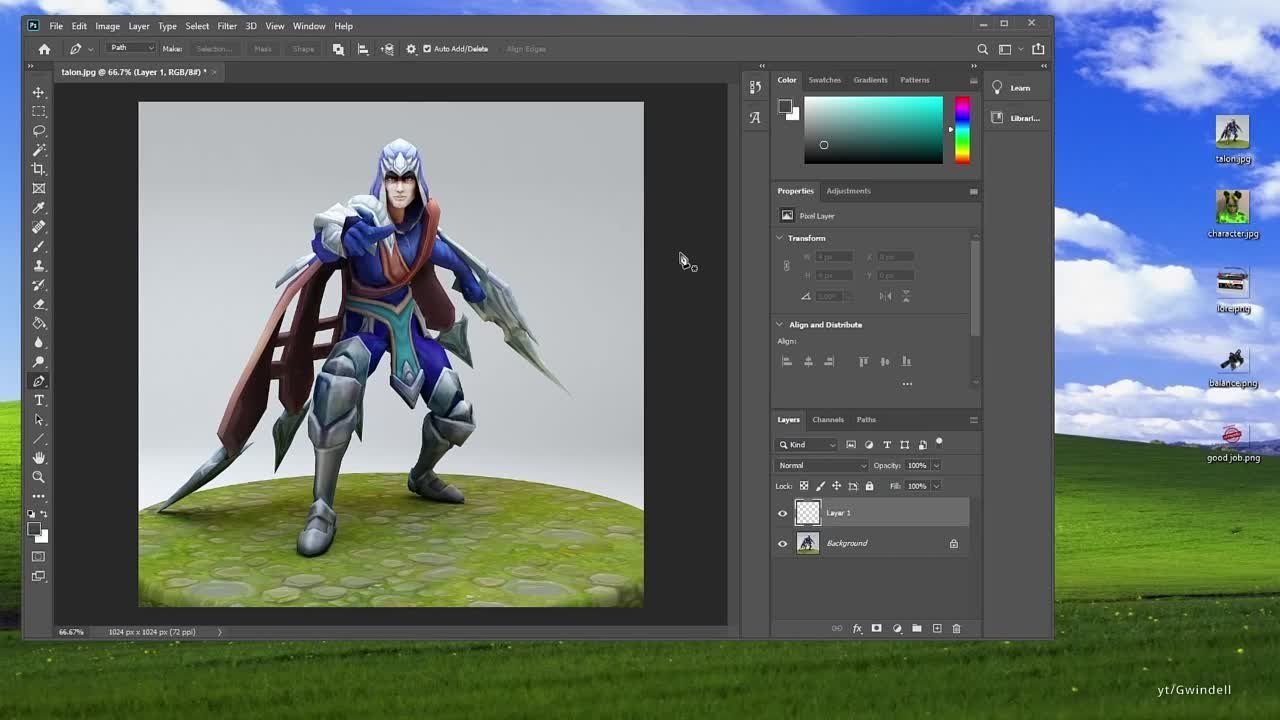Select the Horizontal Type tool

tap(39, 400)
